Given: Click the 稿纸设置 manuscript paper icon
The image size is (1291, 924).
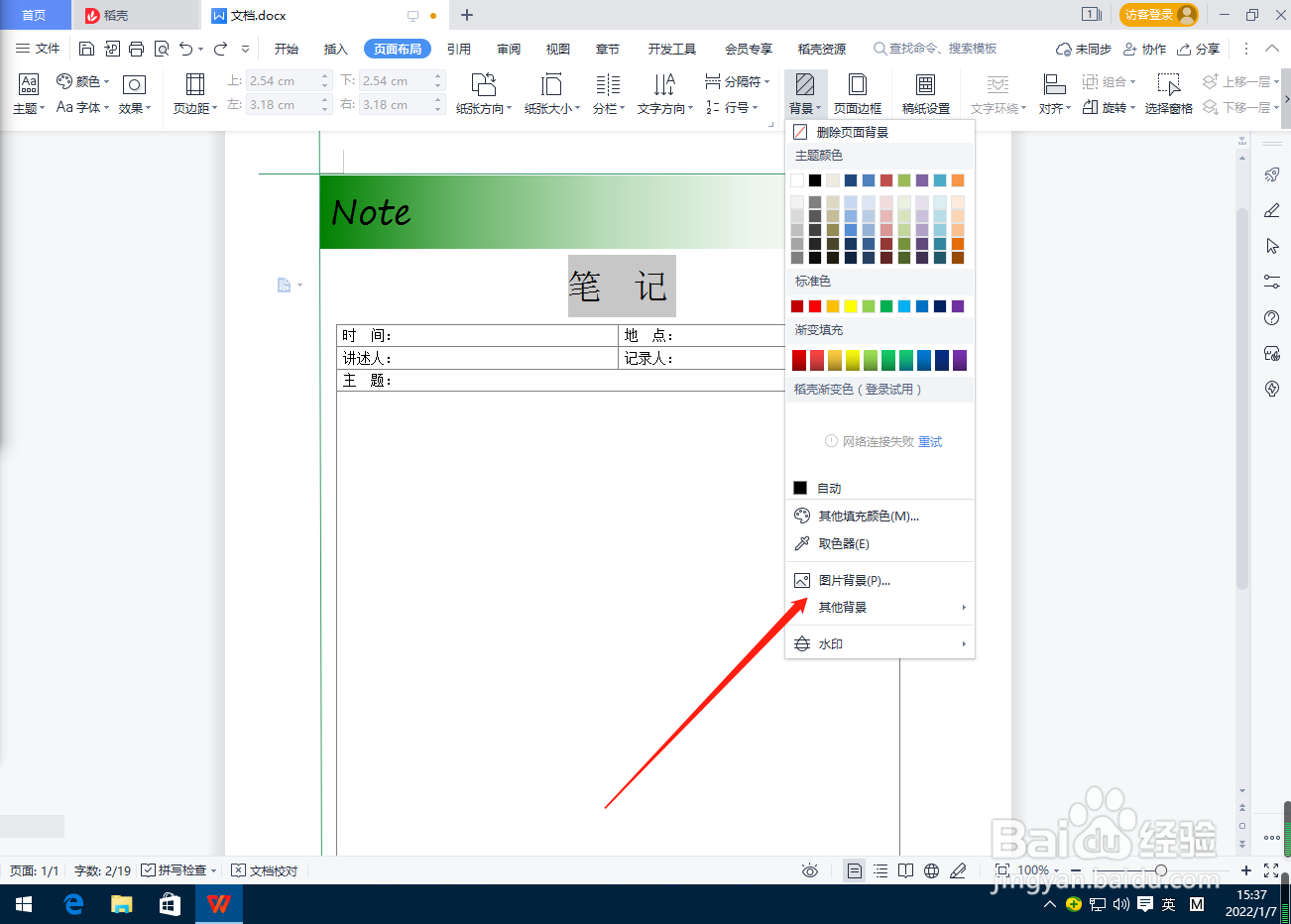Looking at the screenshot, I should 925,84.
